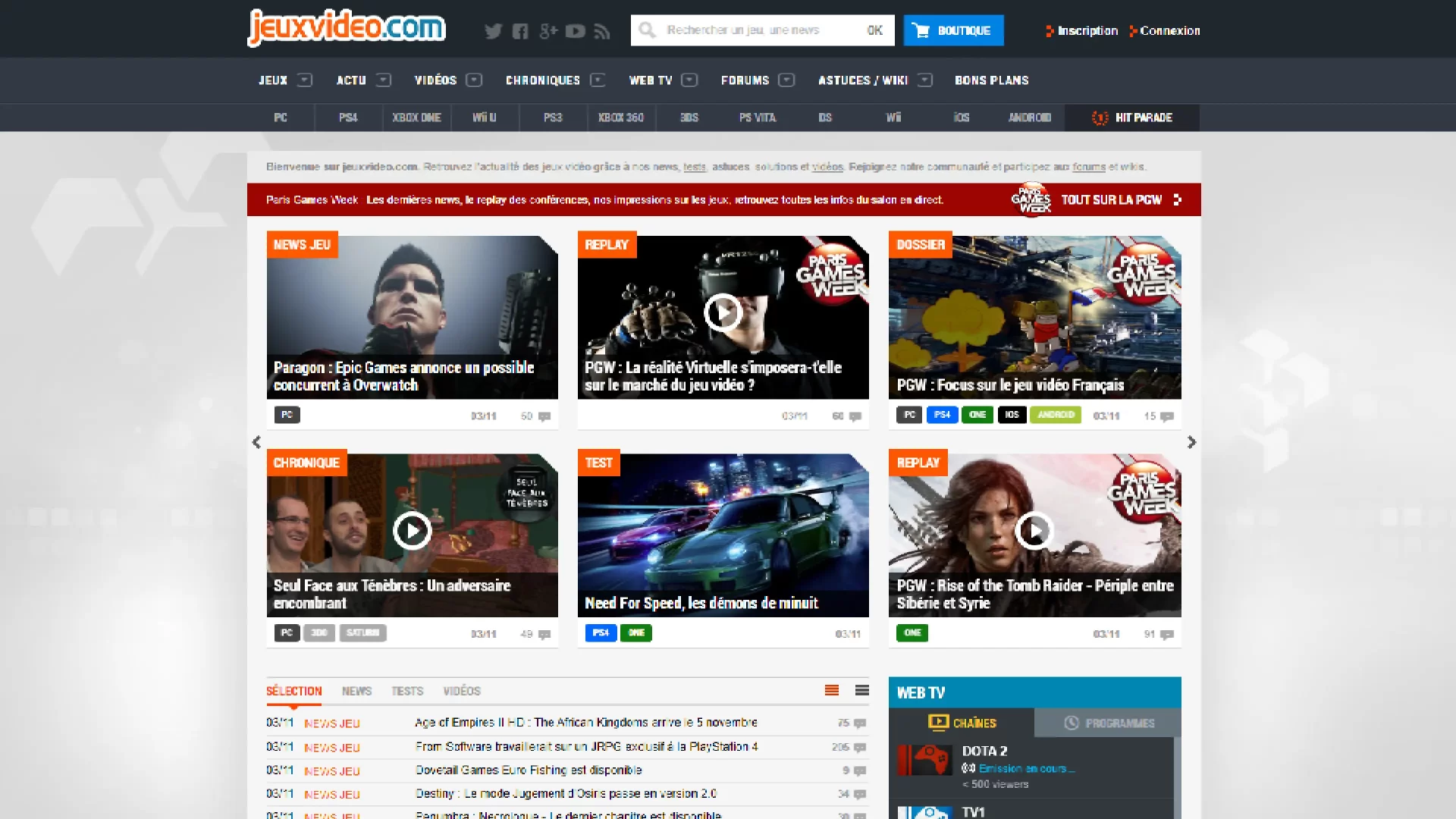Click the iOS tag under PGW Focus dossier
The width and height of the screenshot is (1456, 819).
coord(1012,415)
